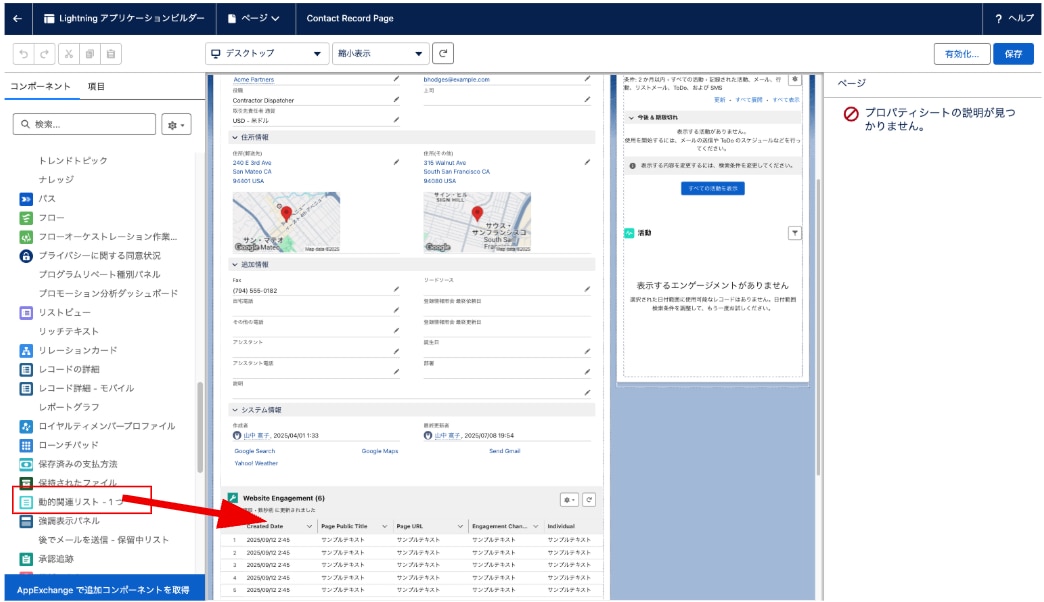
Task: Refresh the Website Engagement related list
Action: [x=589, y=500]
